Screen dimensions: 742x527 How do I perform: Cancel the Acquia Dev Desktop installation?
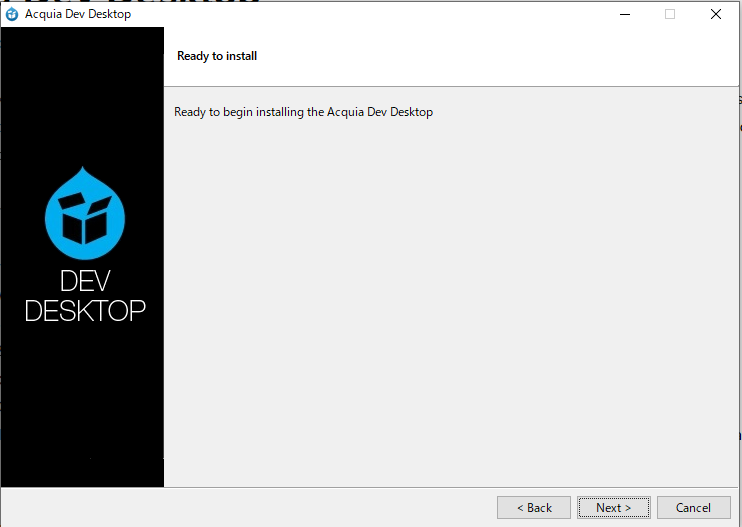(x=693, y=508)
